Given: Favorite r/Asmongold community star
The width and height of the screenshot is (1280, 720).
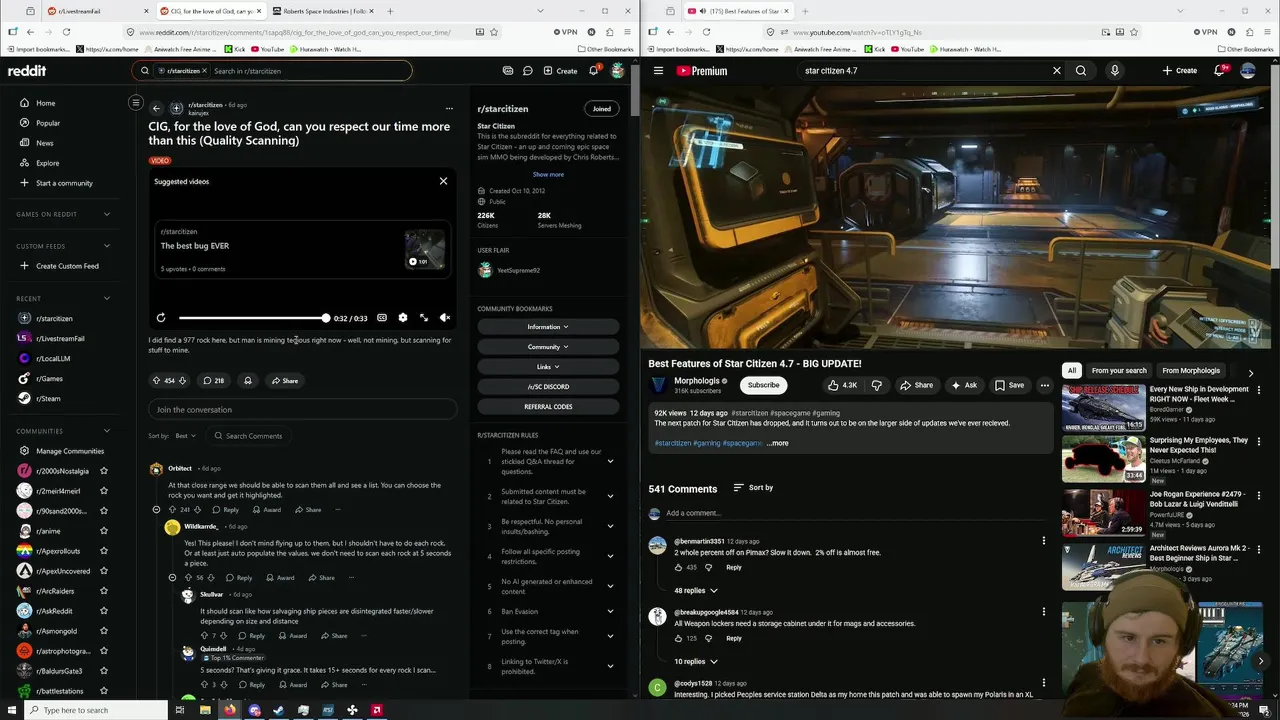Looking at the screenshot, I should pyautogui.click(x=104, y=631).
